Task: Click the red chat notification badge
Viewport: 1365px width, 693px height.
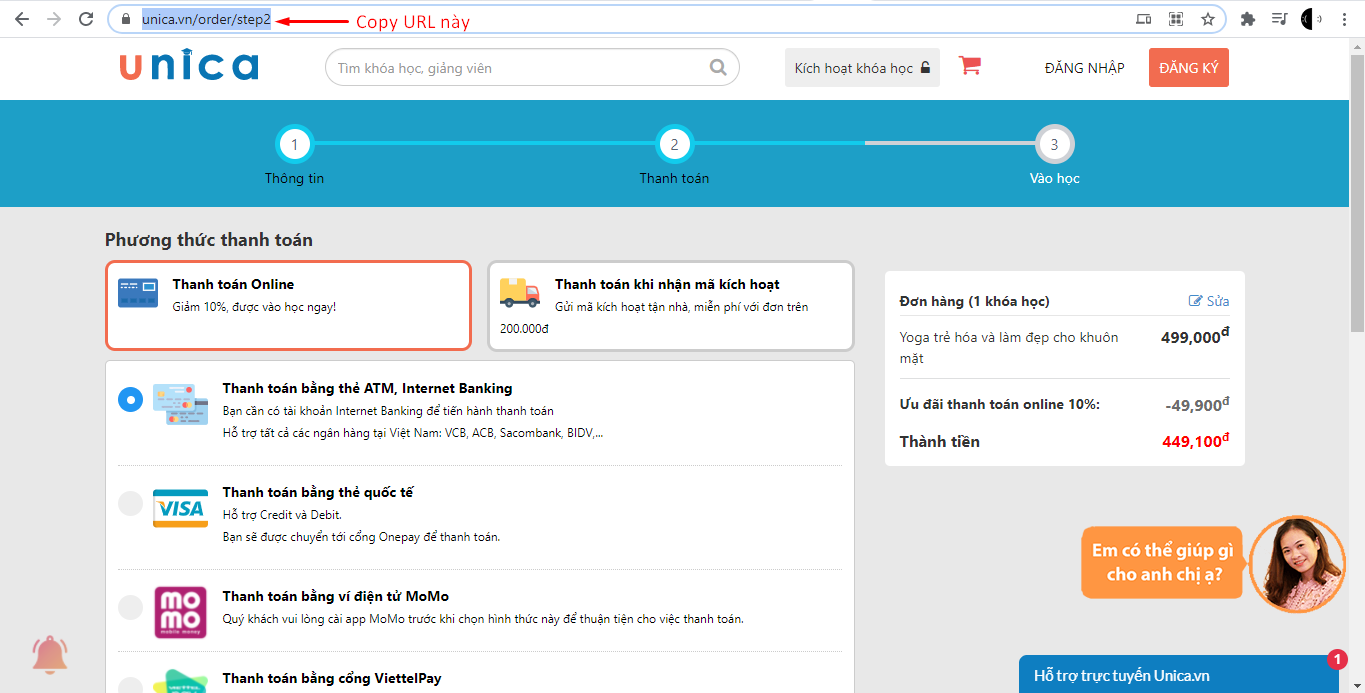Action: pos(1337,659)
